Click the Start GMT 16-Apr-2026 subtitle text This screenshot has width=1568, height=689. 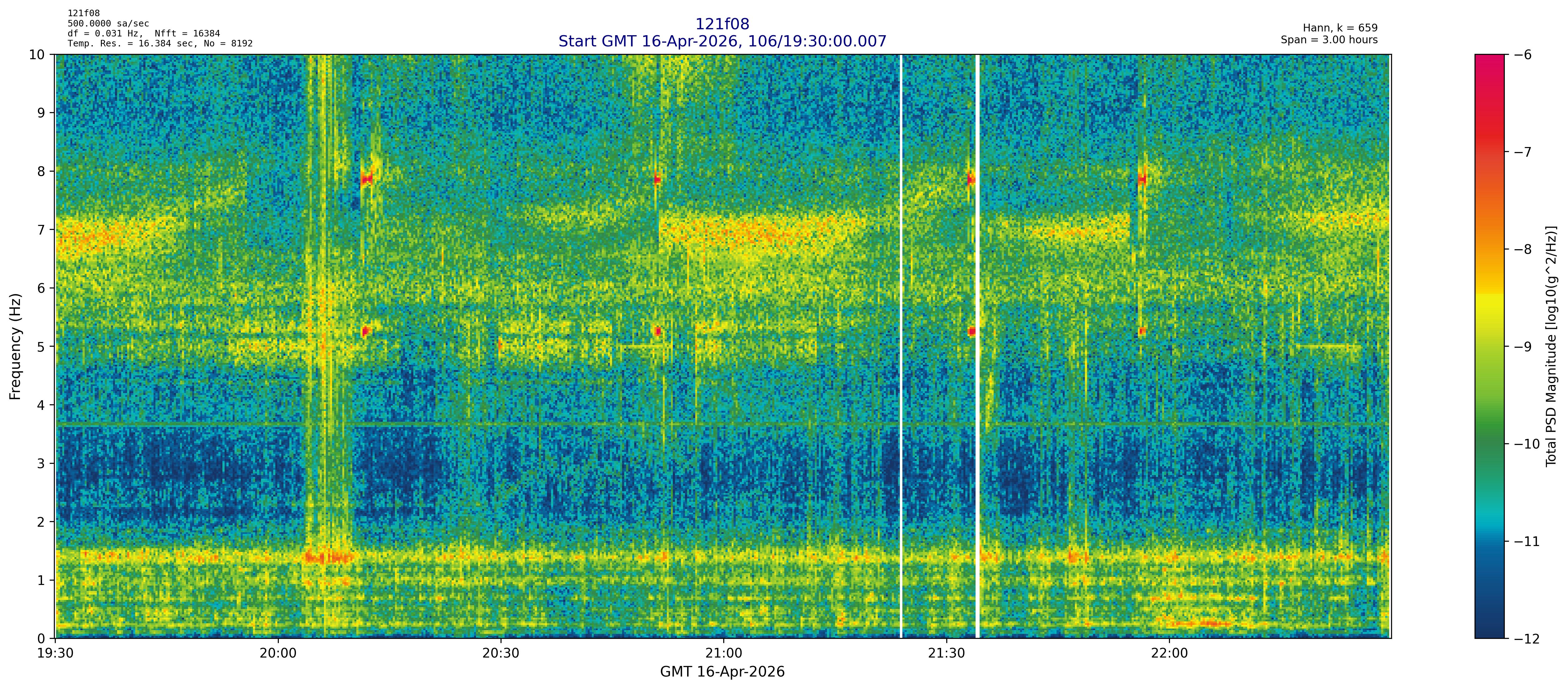click(722, 41)
